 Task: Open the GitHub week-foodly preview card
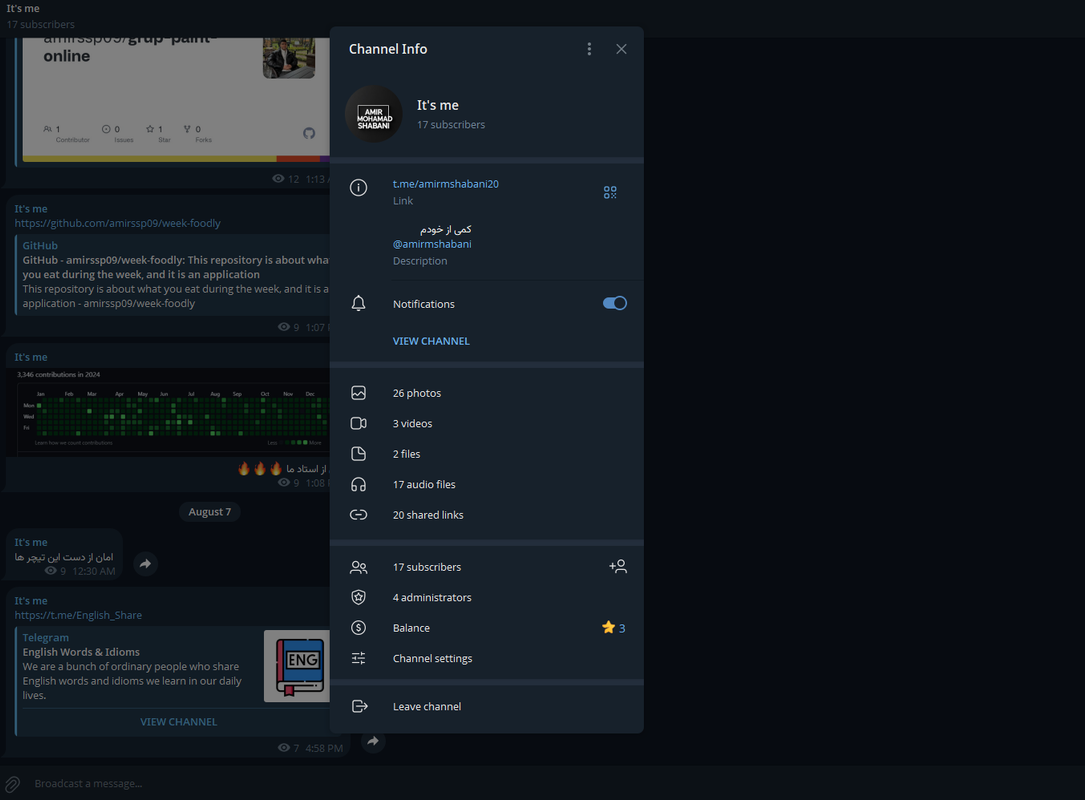point(173,275)
